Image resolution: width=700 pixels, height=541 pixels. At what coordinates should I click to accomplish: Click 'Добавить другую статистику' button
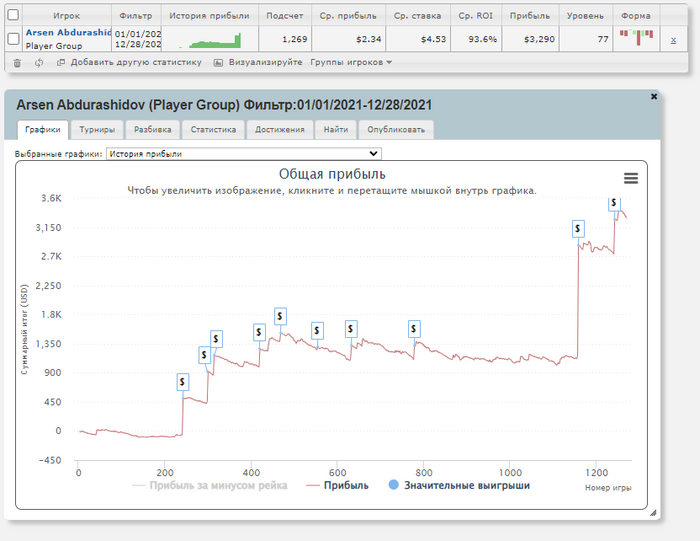129,62
